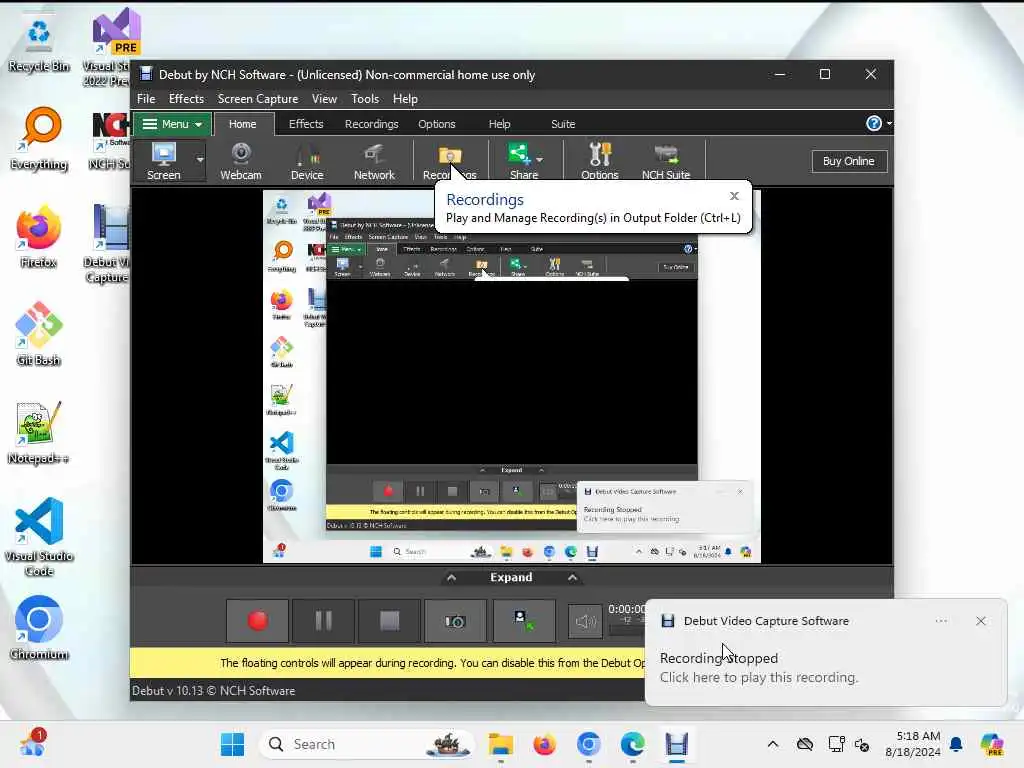Click the Recording Stopped notification text
The width and height of the screenshot is (1024, 768).
click(718, 658)
